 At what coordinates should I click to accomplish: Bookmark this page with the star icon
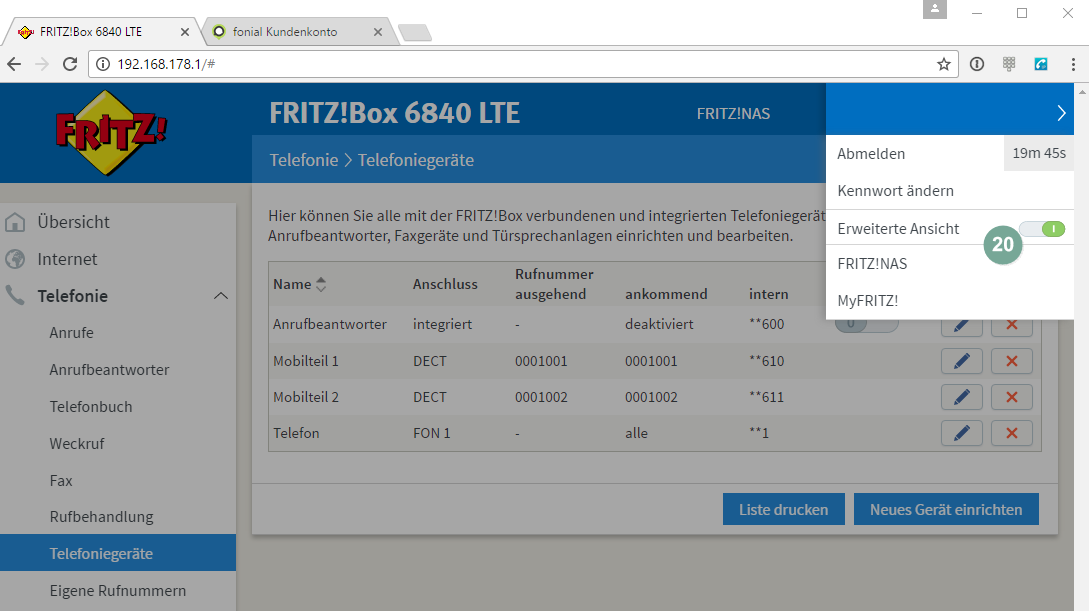point(943,64)
